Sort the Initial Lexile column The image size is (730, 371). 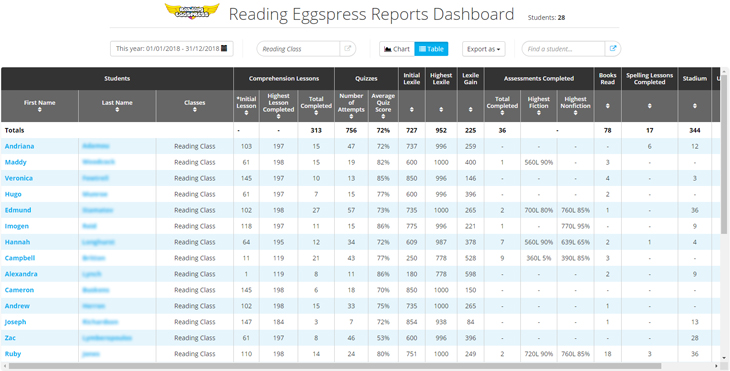pyautogui.click(x=412, y=110)
